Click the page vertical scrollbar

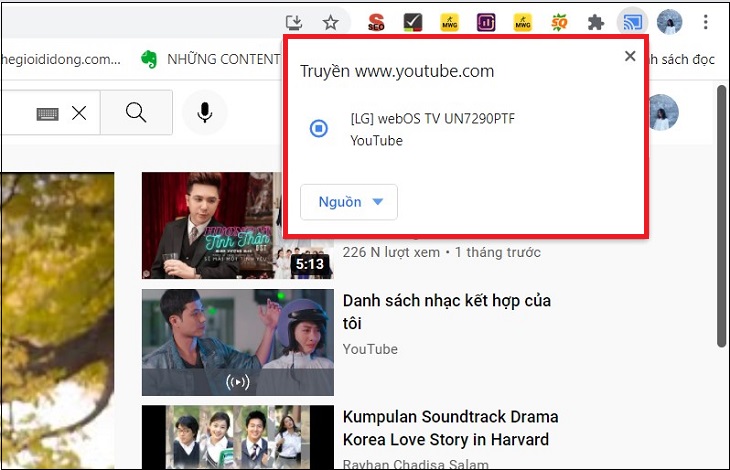(x=721, y=216)
